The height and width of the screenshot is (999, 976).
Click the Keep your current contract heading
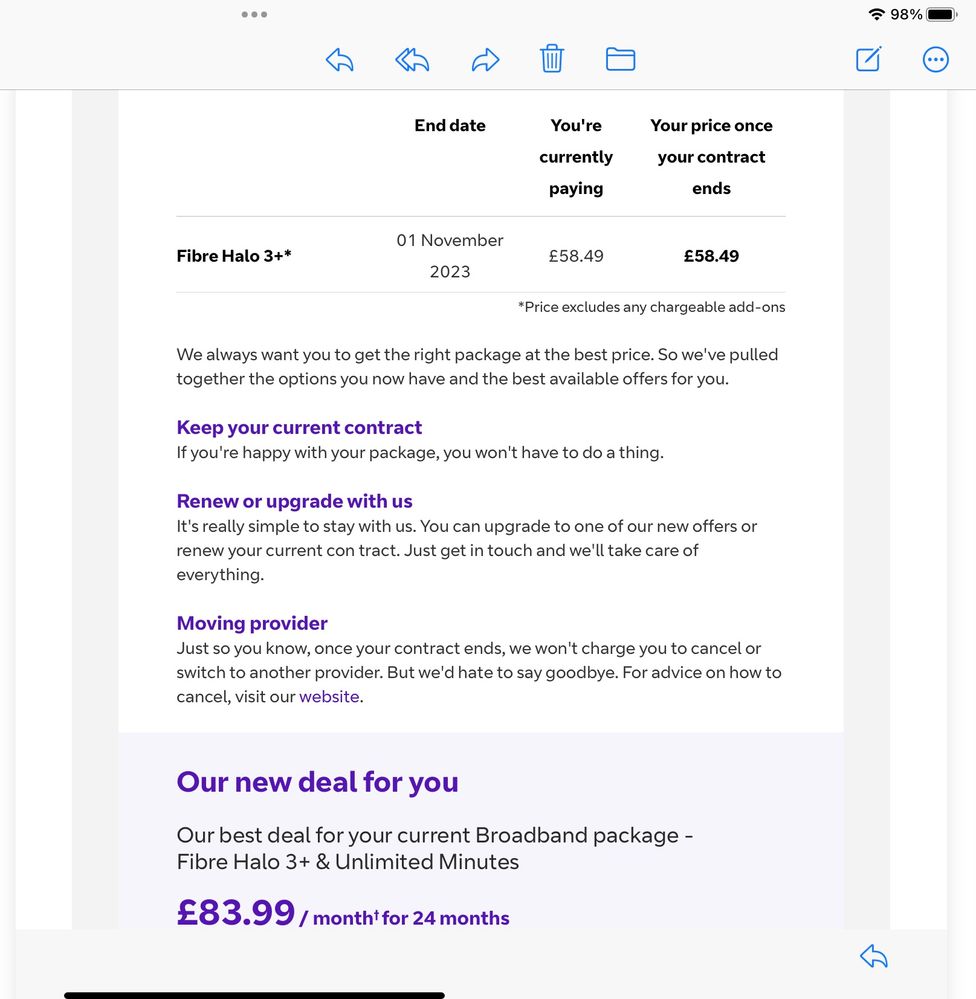[299, 428]
